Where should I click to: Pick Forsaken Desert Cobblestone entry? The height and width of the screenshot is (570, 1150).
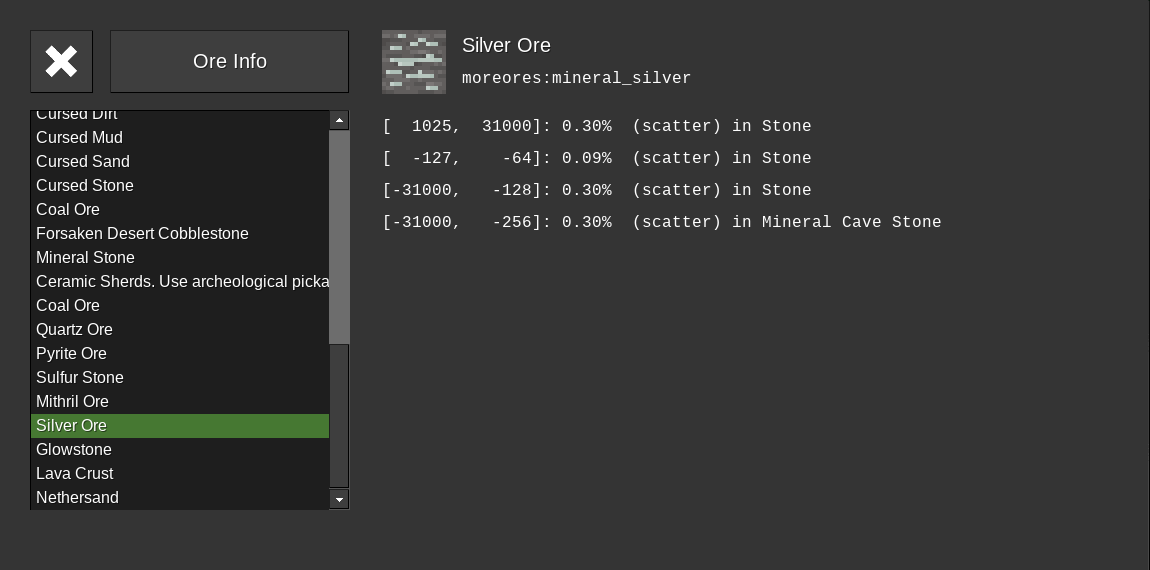tap(142, 233)
